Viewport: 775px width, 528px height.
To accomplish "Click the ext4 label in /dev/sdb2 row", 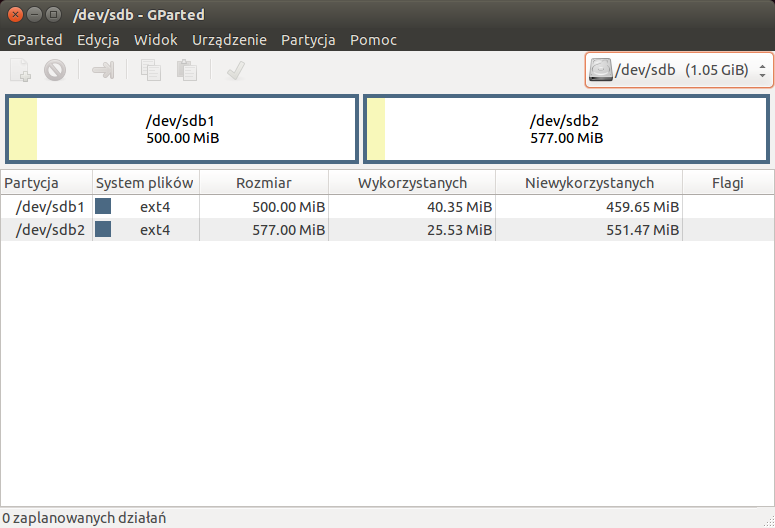I will 155,230.
